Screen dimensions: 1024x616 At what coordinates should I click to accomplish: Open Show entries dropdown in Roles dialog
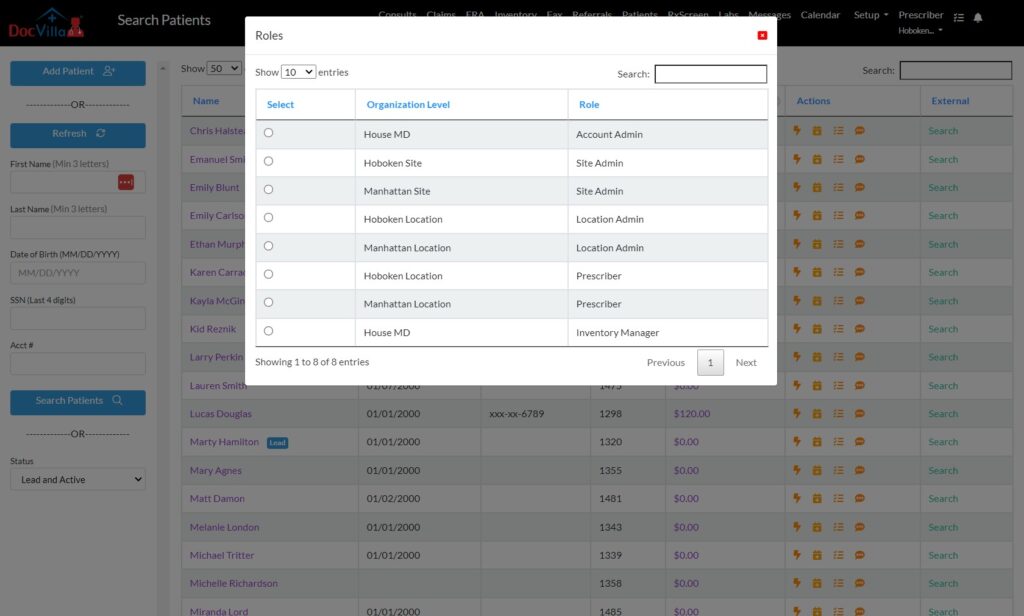point(298,72)
